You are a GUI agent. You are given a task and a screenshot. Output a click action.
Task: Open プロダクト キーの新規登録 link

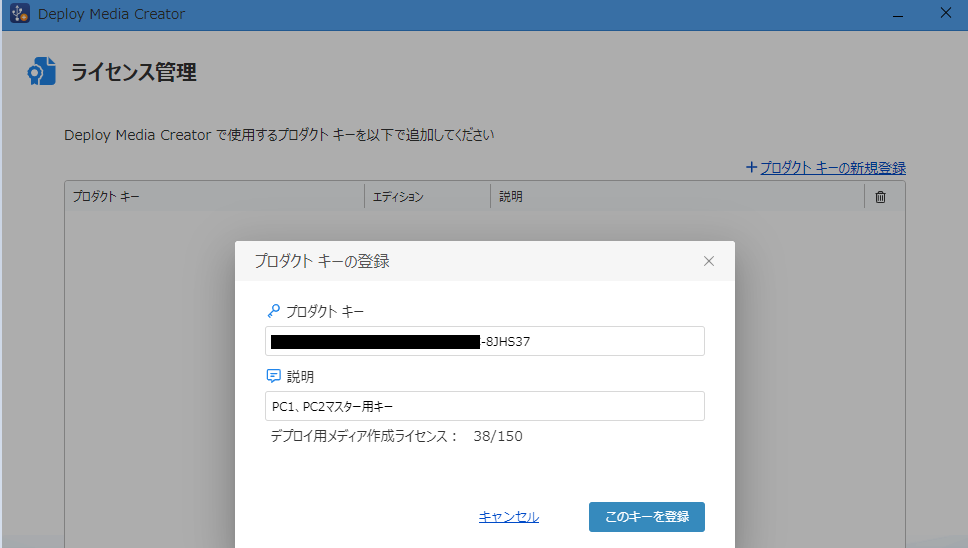[x=833, y=167]
